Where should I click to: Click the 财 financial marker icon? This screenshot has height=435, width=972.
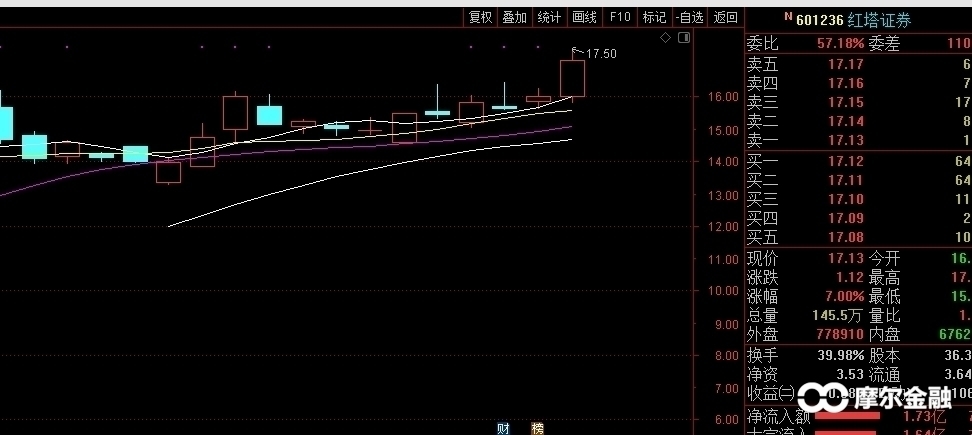[x=503, y=428]
